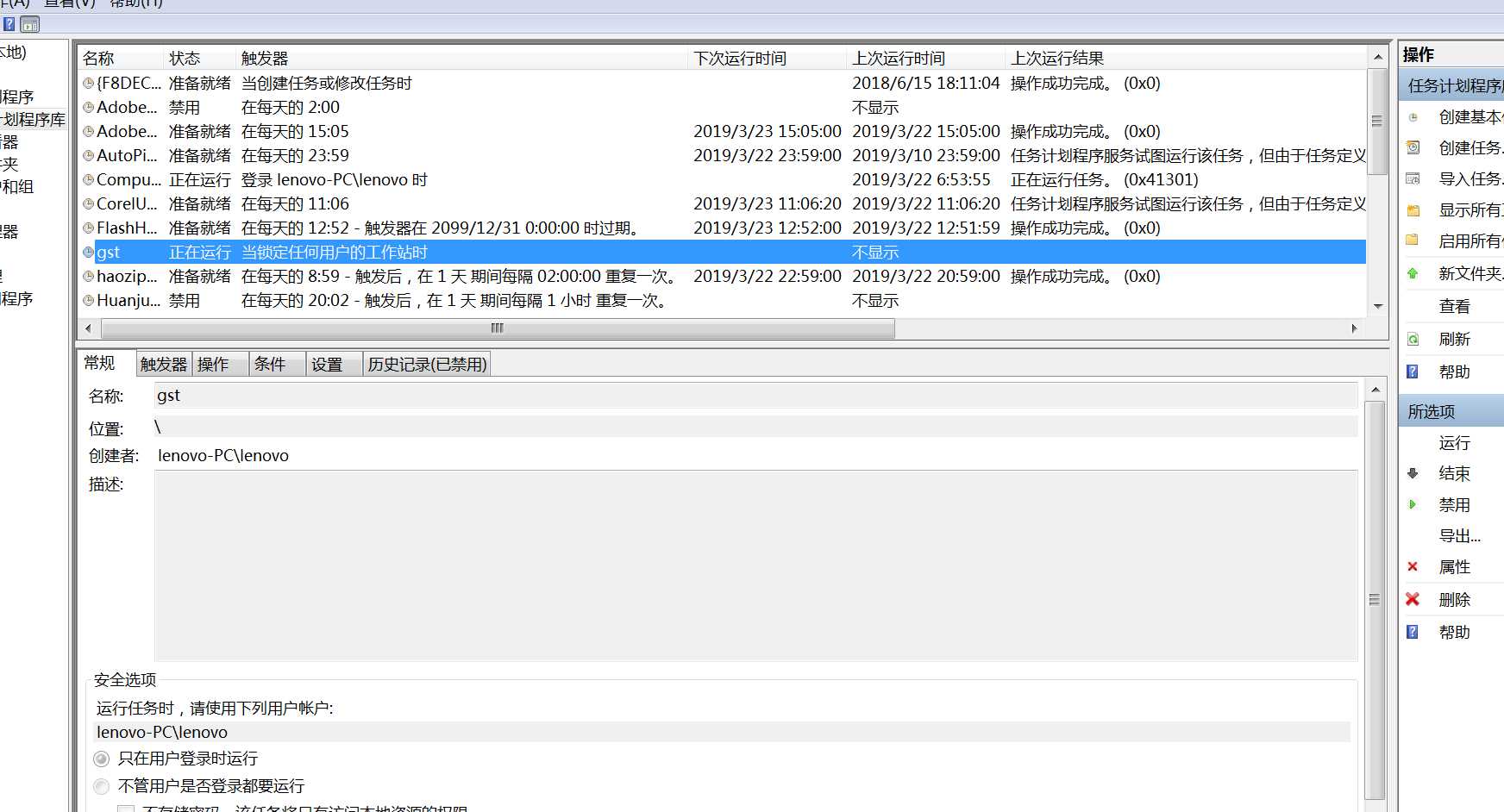Open the 操作 tab in task details

221,365
